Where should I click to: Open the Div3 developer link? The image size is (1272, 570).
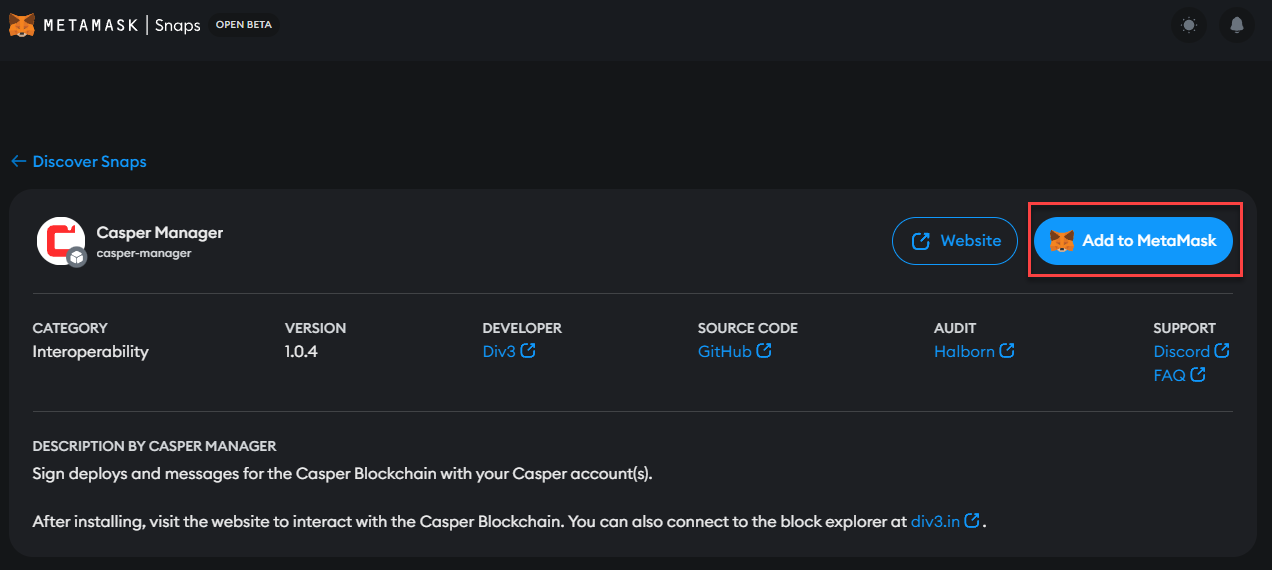499,351
